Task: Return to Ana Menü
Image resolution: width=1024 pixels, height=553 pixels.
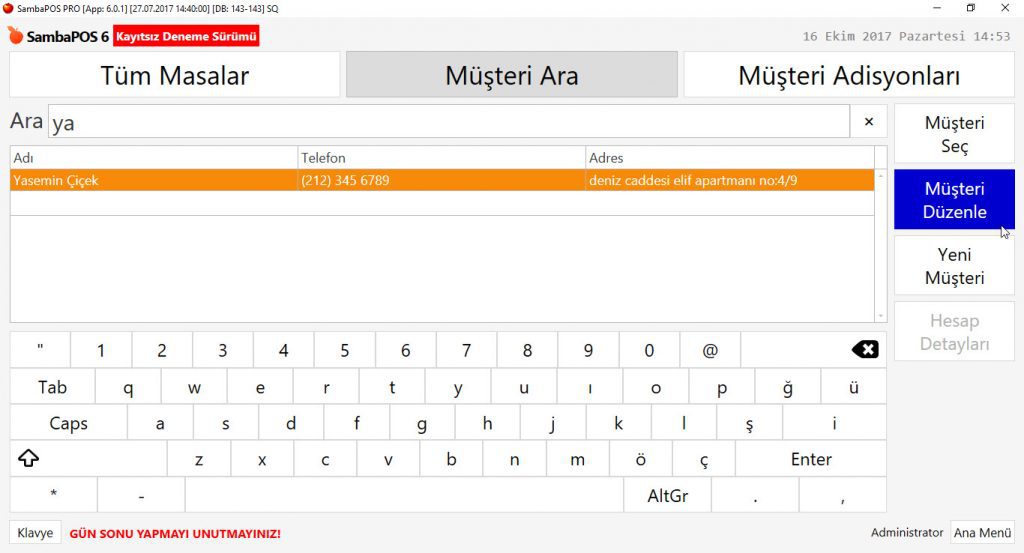Action: coord(981,533)
